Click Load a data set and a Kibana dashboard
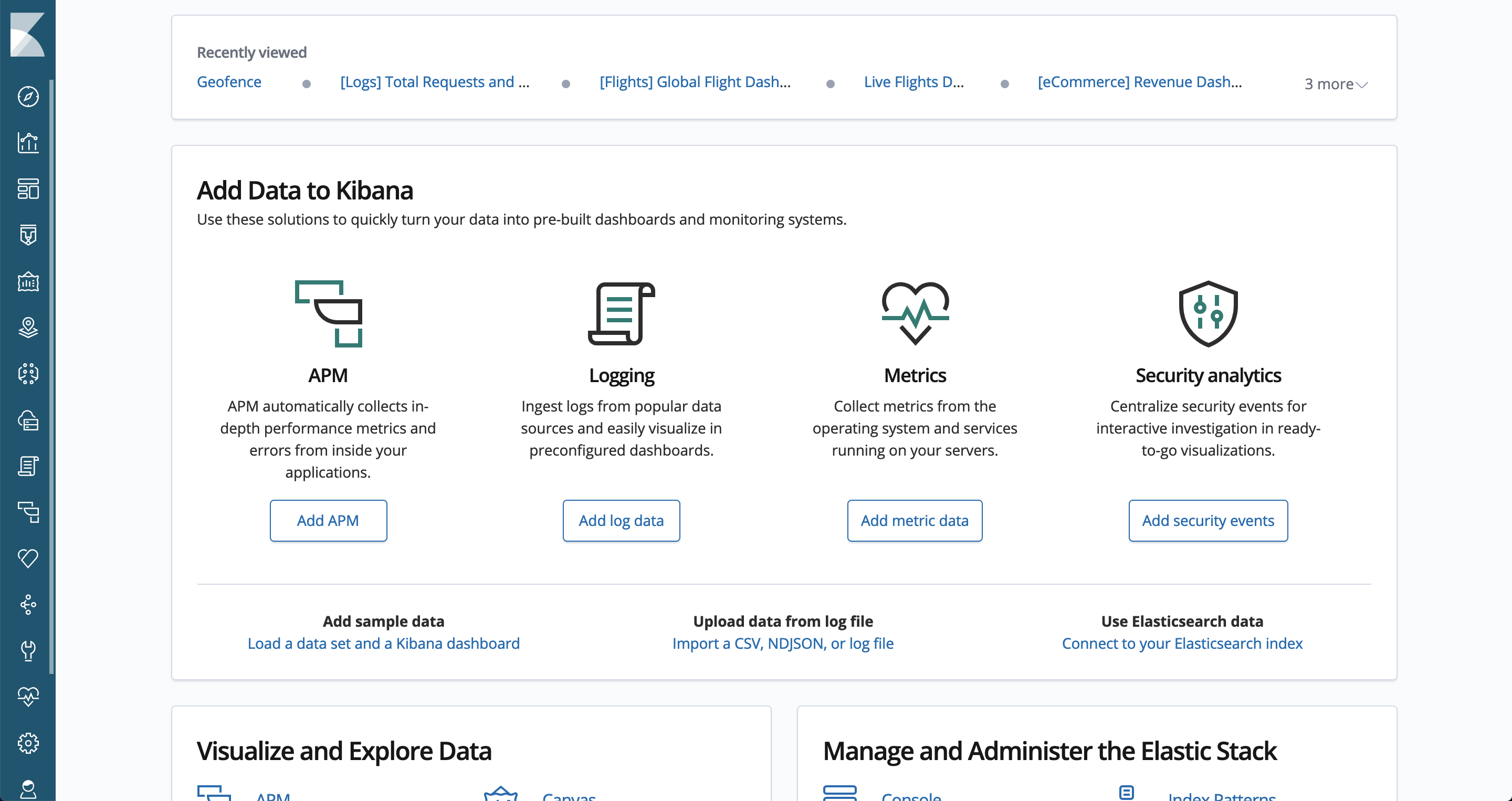The height and width of the screenshot is (801, 1512). 383,643
